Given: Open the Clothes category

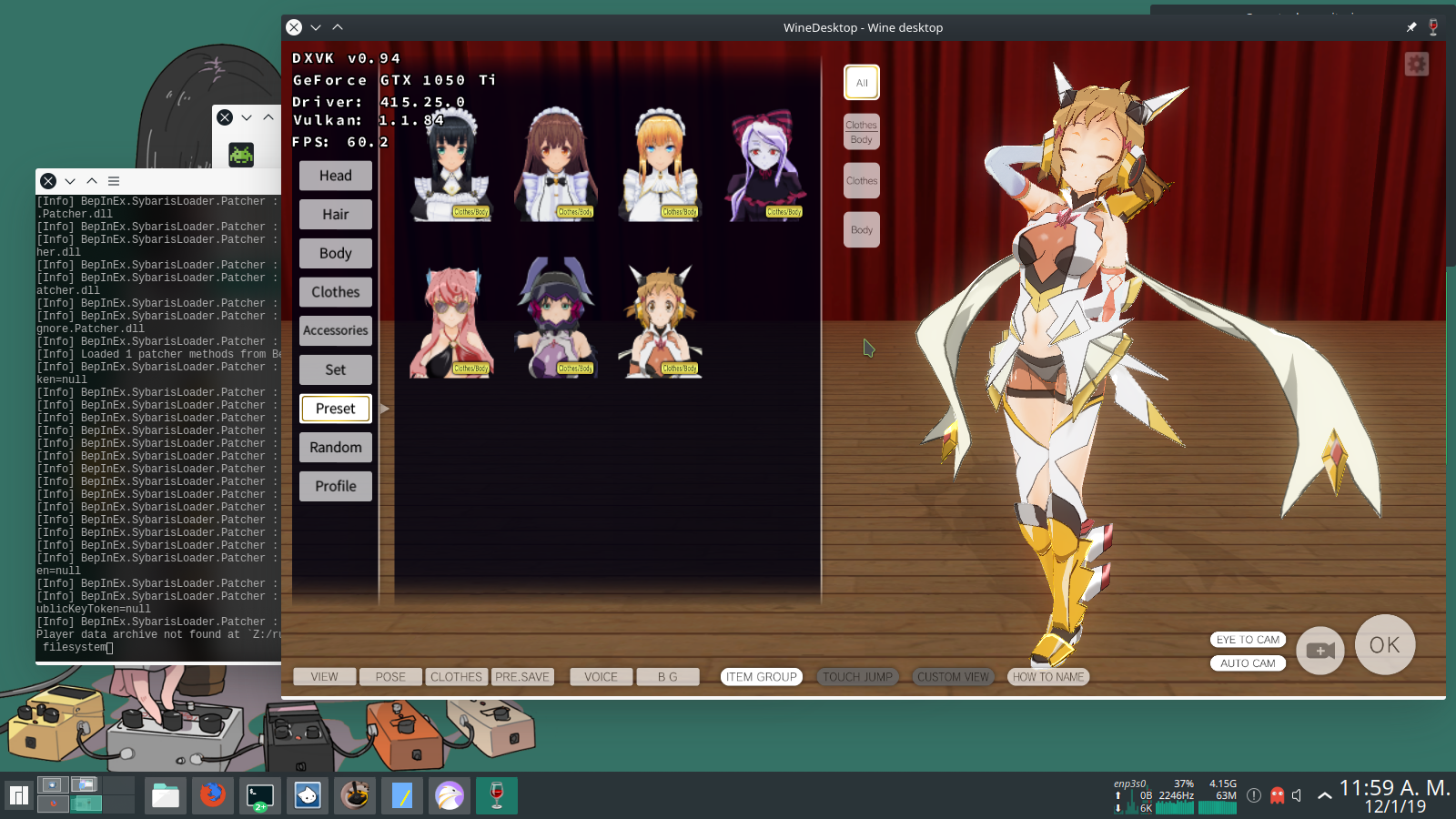Looking at the screenshot, I should 336,292.
